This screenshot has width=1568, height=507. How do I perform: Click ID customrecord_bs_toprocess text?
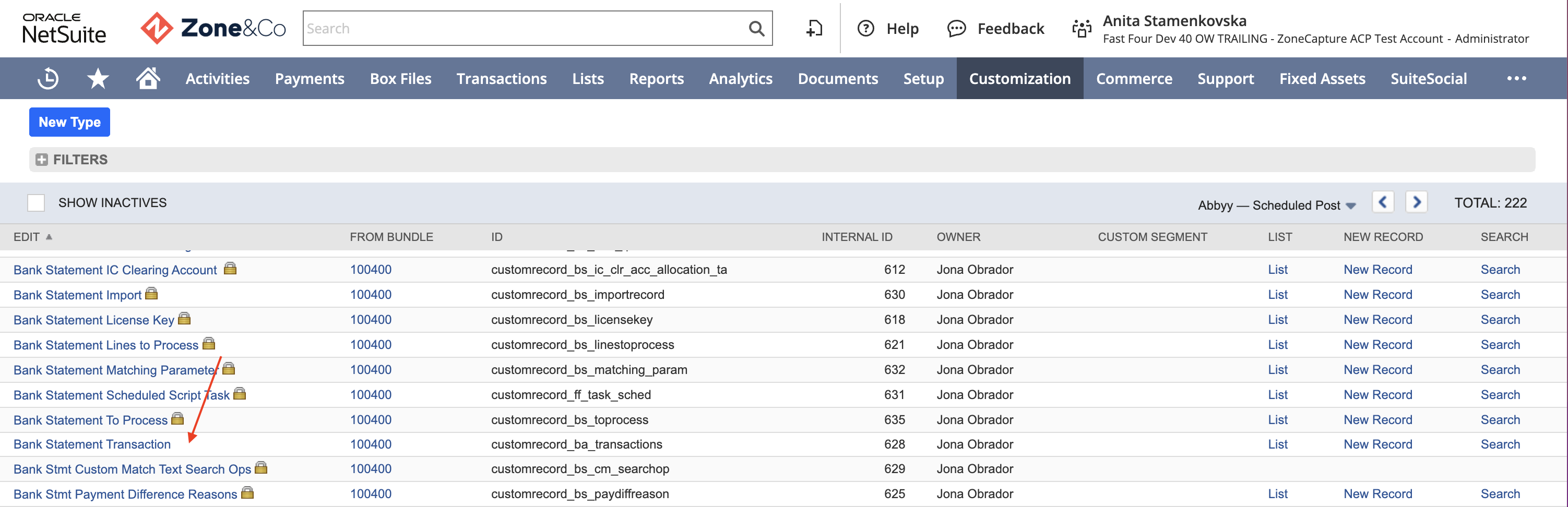coord(570,420)
